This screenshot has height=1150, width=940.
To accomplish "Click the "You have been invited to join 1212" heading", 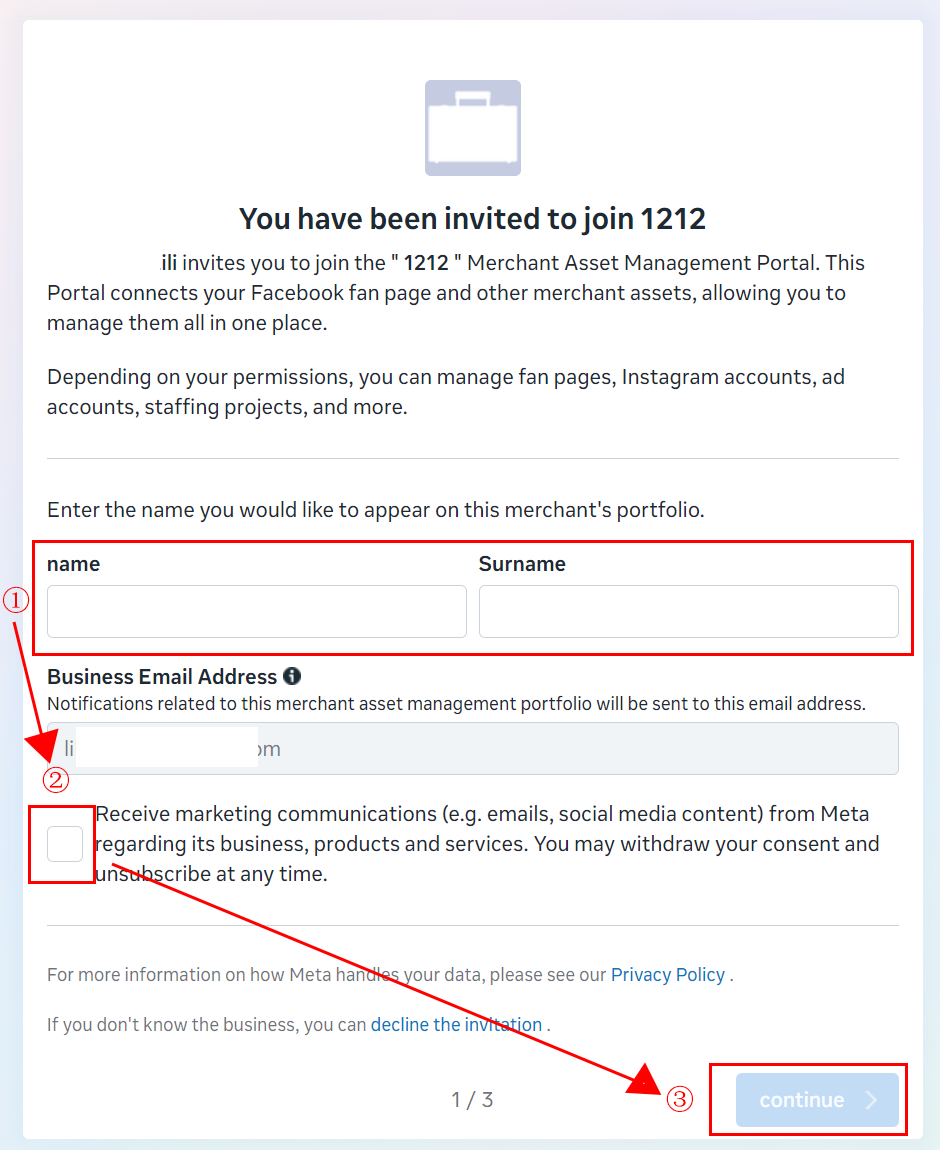I will coord(472,219).
